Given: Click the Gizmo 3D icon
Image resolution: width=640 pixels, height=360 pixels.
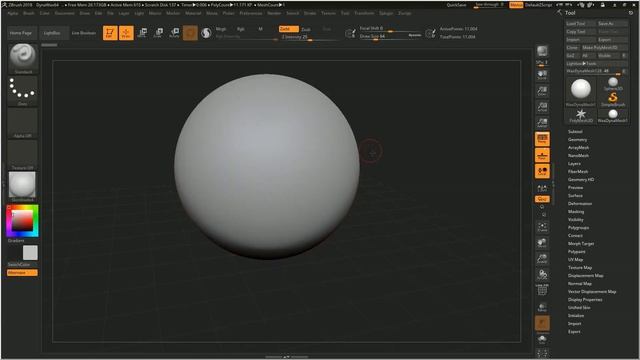Looking at the screenshot, I should 190,33.
